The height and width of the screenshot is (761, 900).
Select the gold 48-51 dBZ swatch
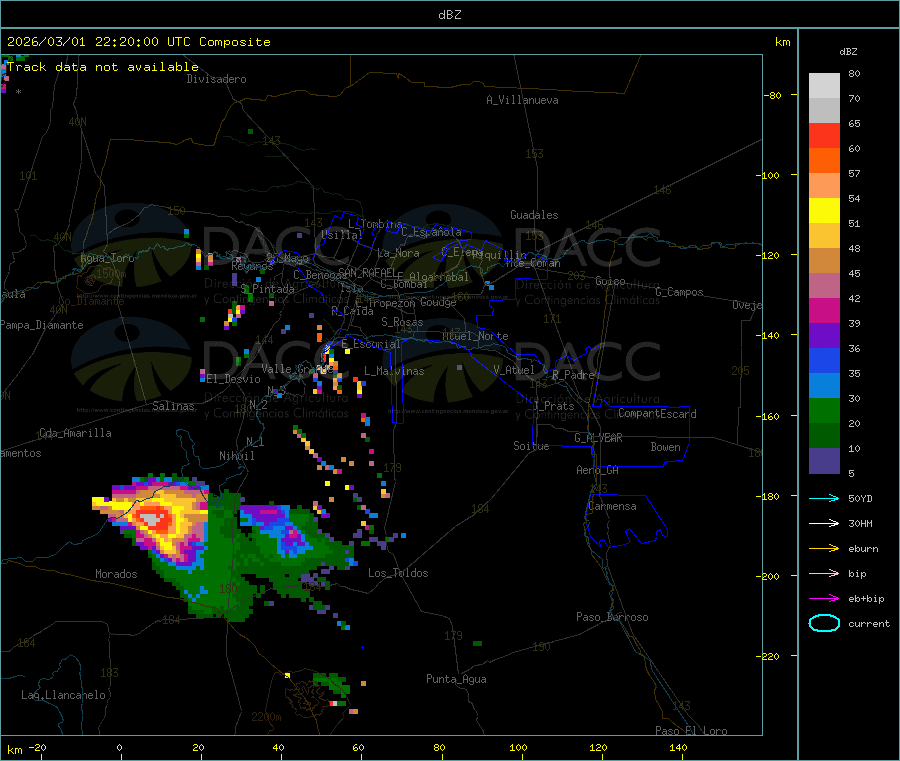[x=824, y=235]
